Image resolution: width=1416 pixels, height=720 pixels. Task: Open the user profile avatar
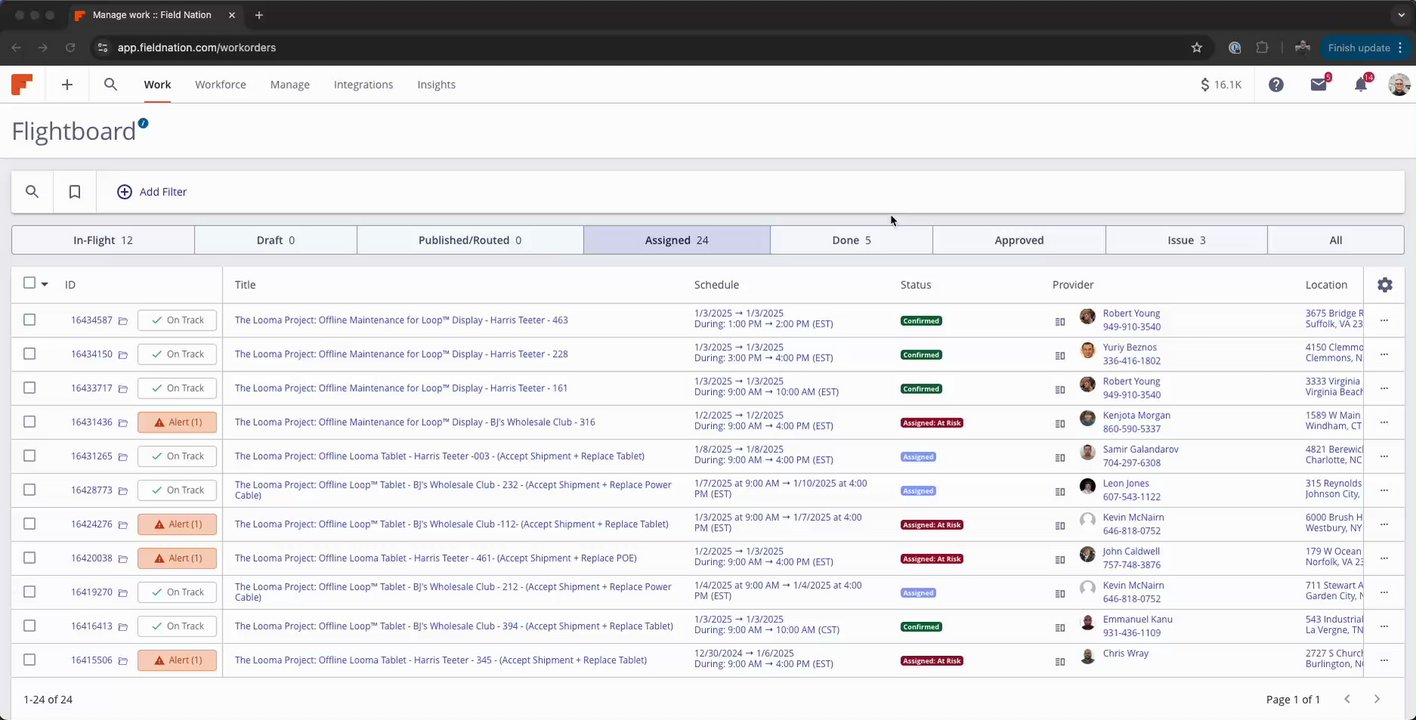pos(1399,85)
